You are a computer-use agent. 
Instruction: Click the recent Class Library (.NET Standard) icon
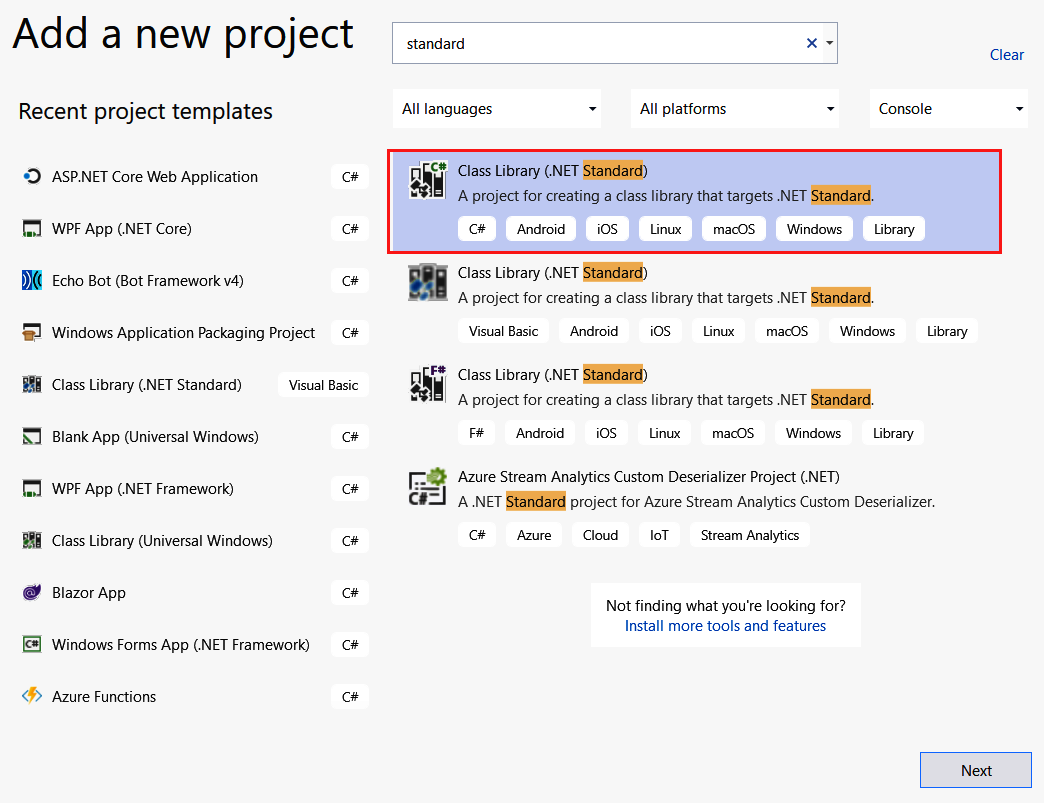point(31,384)
